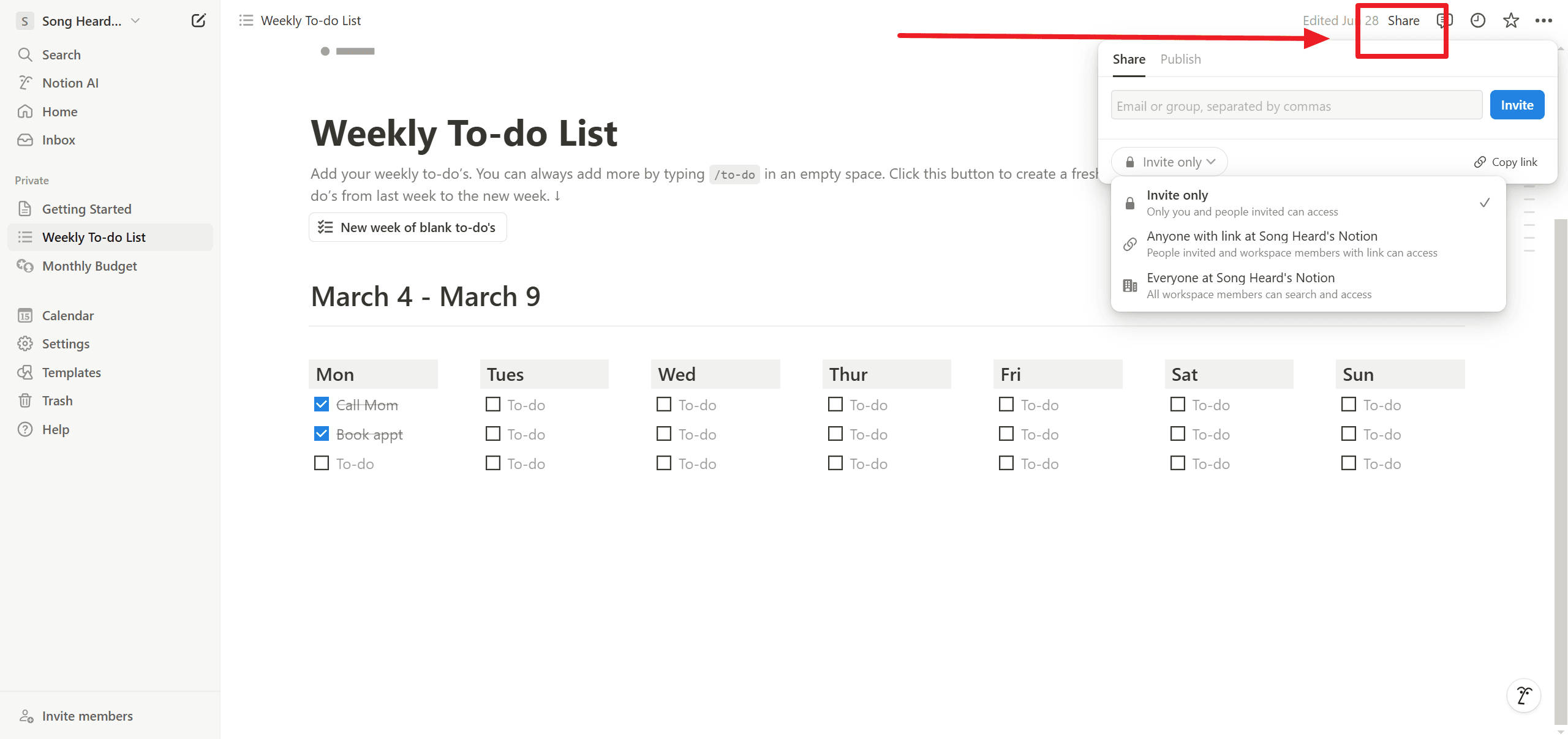The image size is (1568, 739).
Task: Open the Trash section
Action: [56, 400]
